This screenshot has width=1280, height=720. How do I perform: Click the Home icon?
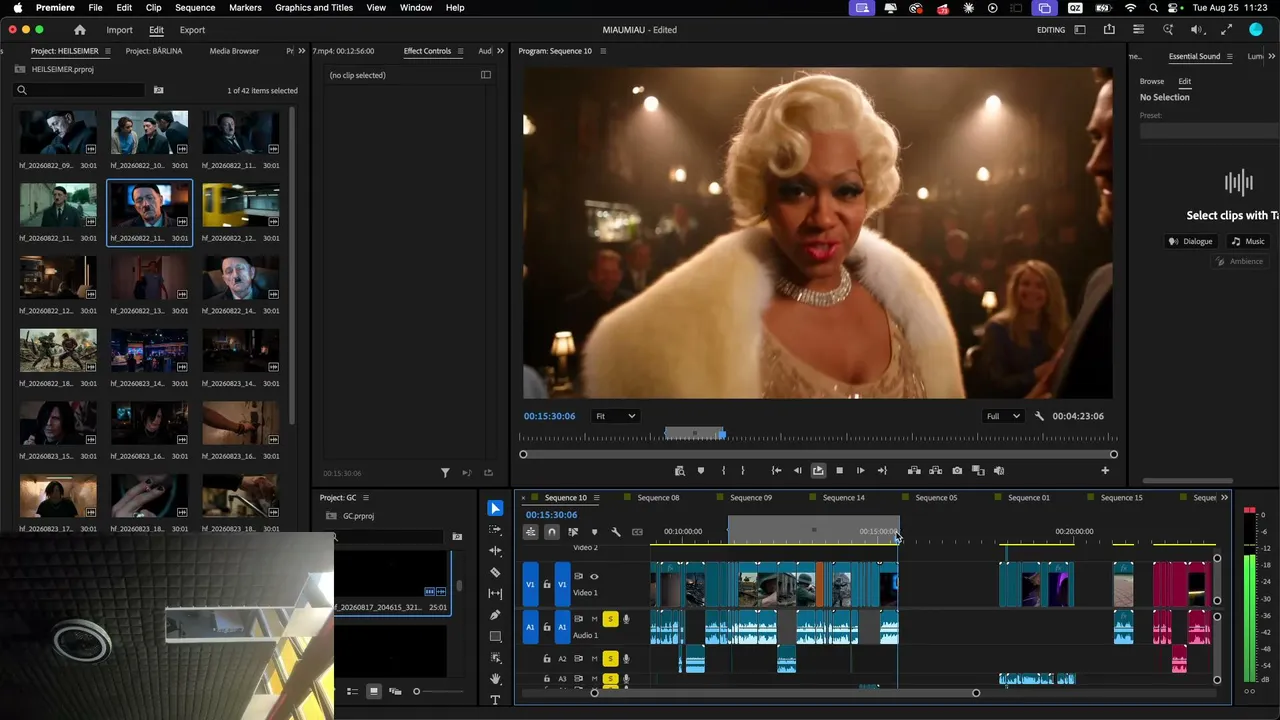pyautogui.click(x=80, y=30)
